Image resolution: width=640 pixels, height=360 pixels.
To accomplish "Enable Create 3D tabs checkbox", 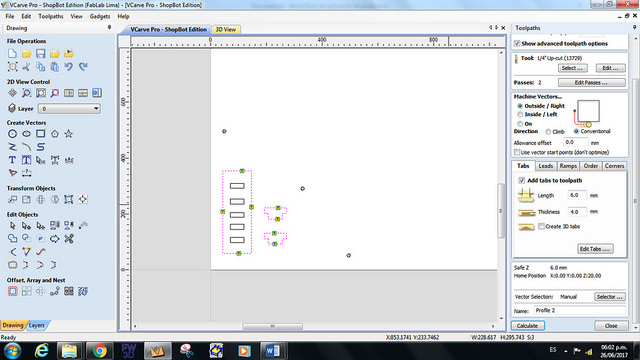I will point(541,227).
